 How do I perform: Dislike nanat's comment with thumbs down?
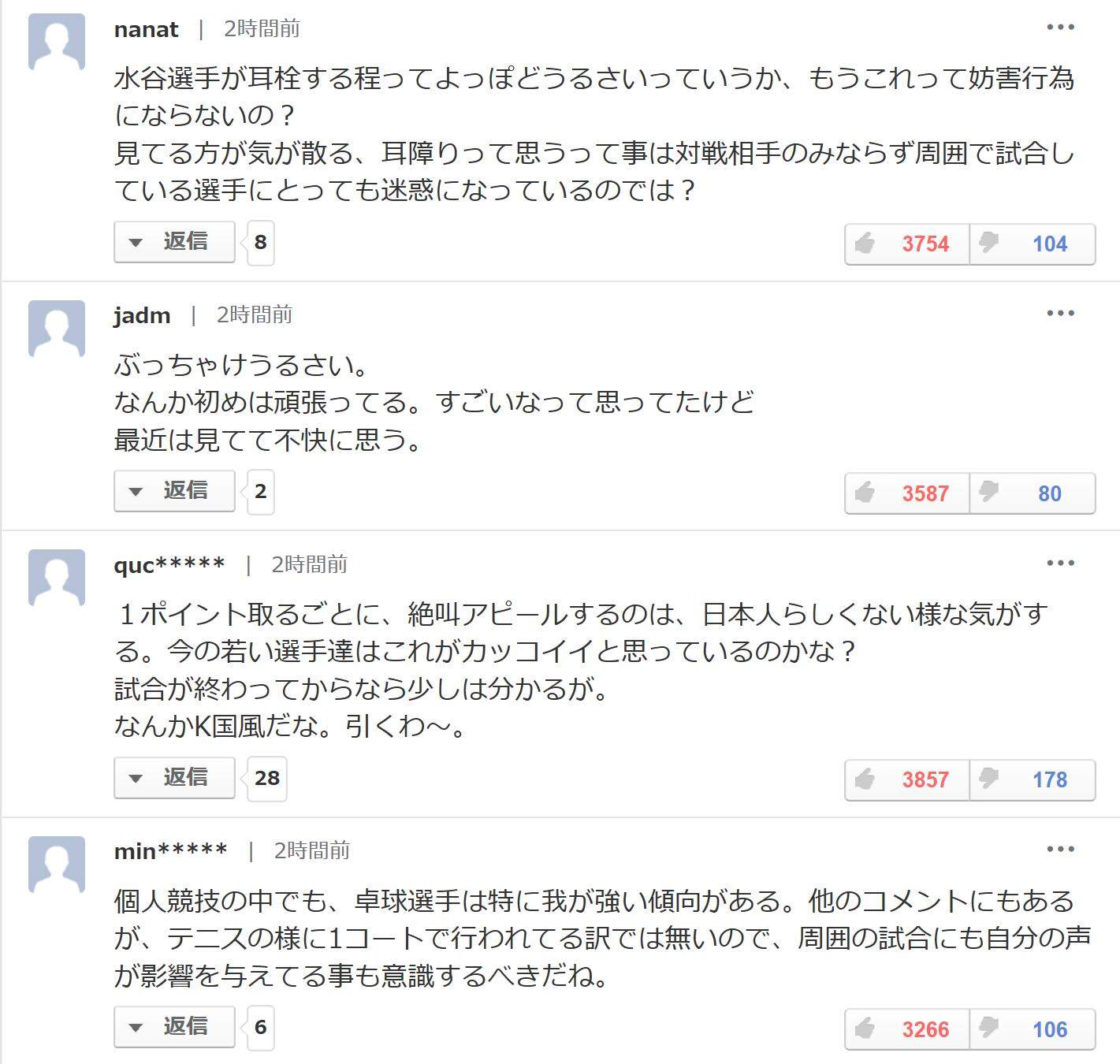pos(1032,244)
